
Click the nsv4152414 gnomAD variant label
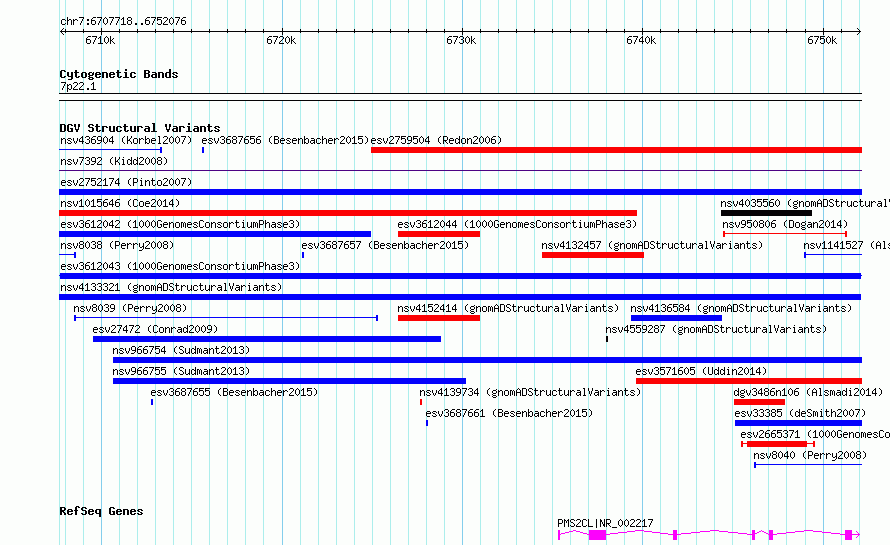(x=508, y=308)
